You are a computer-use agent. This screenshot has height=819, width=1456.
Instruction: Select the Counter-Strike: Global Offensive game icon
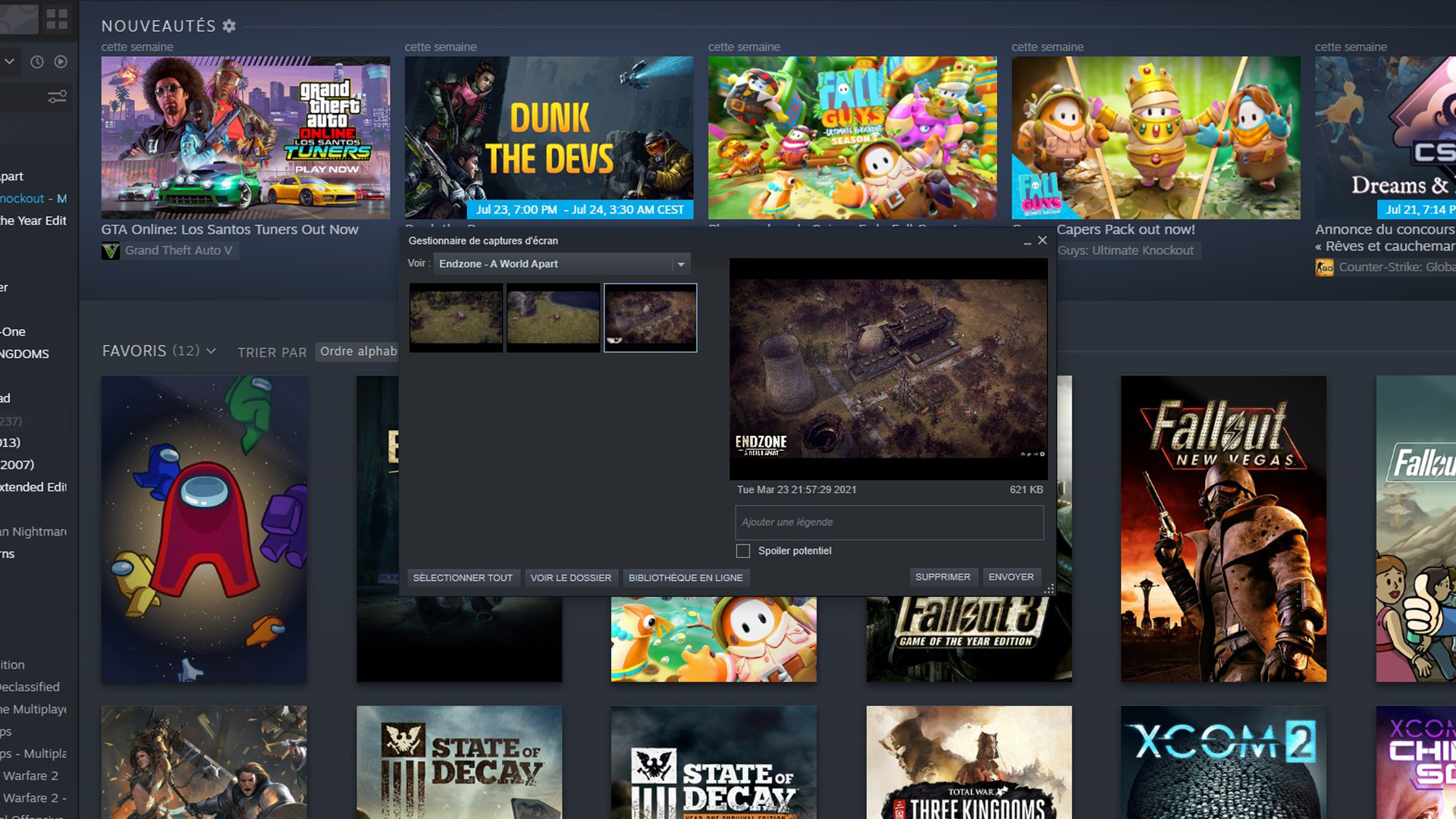tap(1324, 267)
